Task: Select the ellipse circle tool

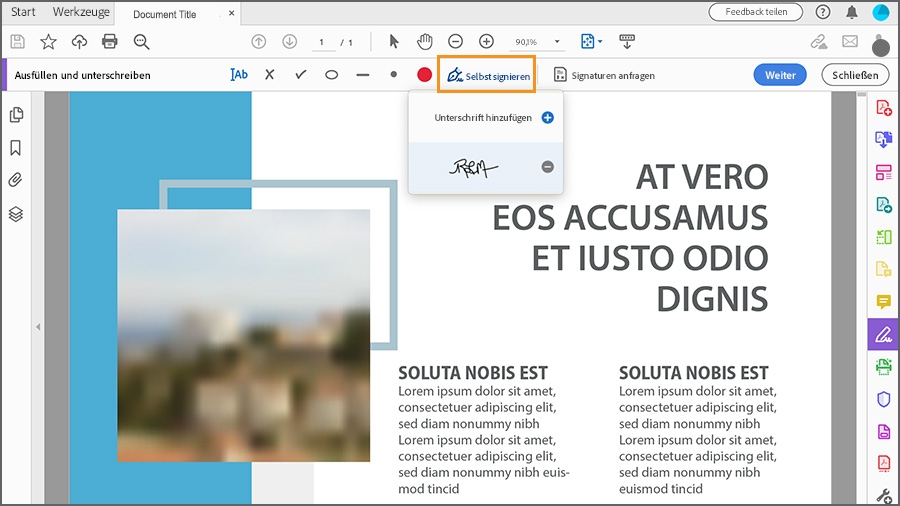Action: click(332, 75)
